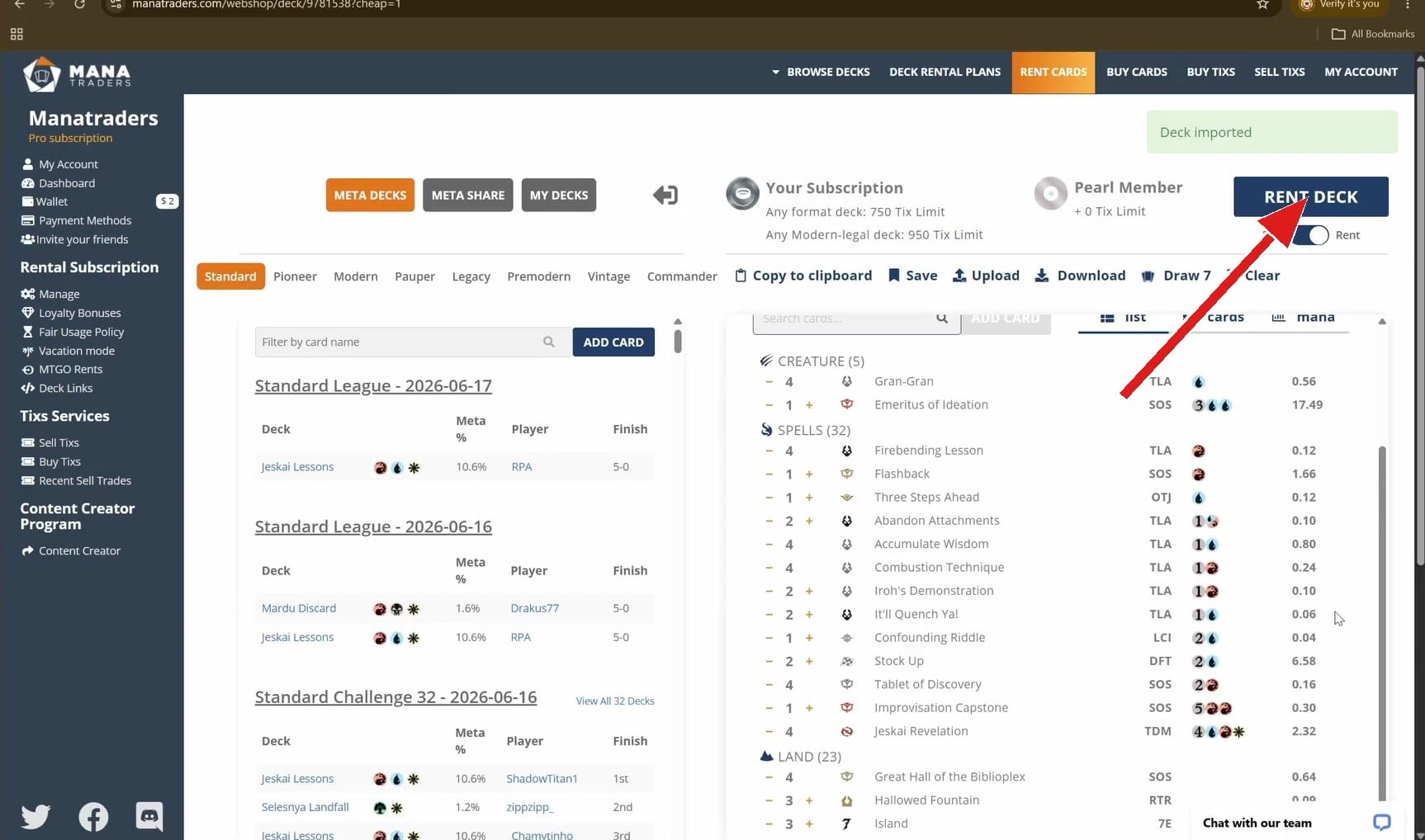
Task: Open the ShadowTitan1 player link
Action: (542, 778)
